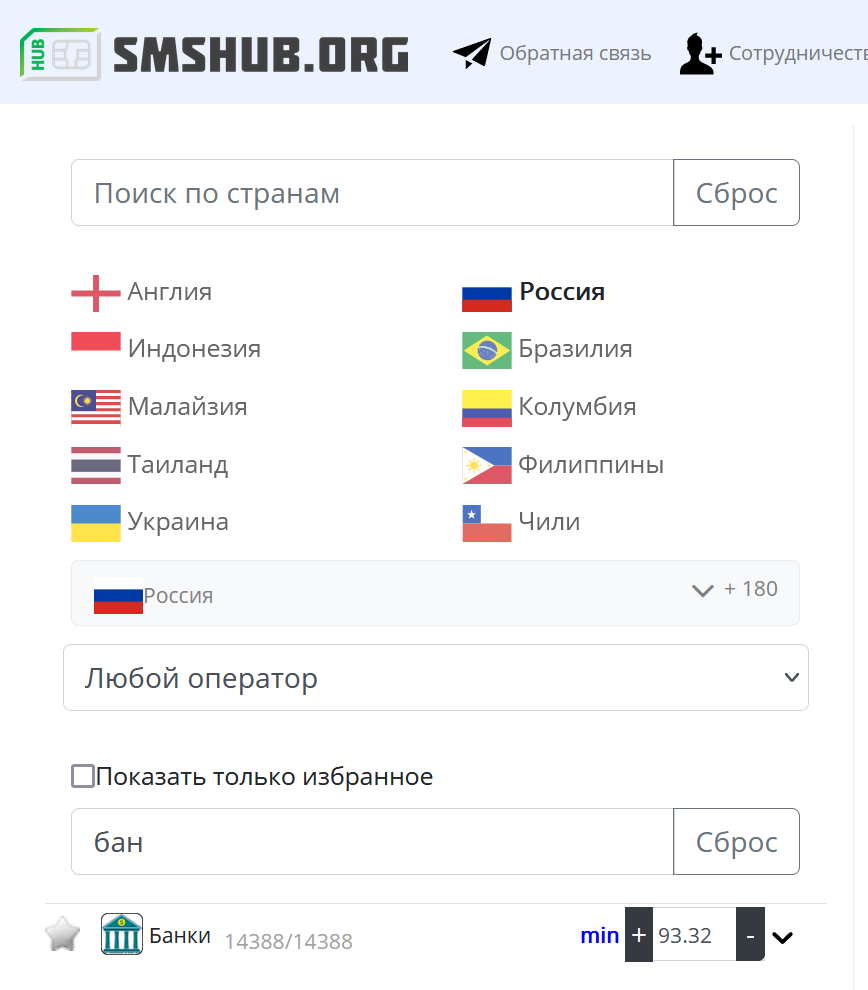Screen dimensions: 868x990
Task: Click the add-user cooperation icon
Action: point(700,54)
